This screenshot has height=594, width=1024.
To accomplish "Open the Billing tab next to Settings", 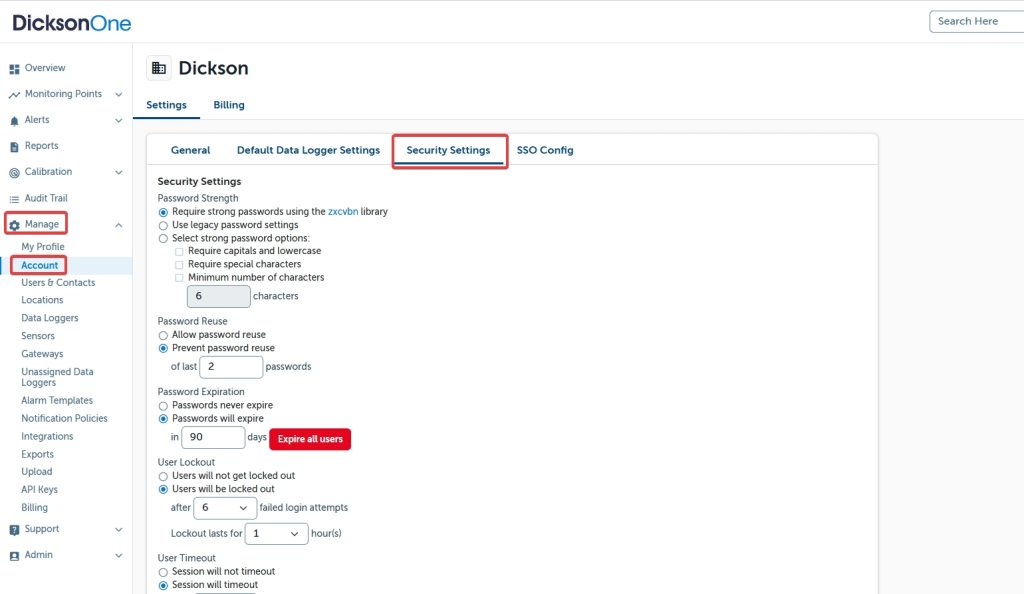I will click(229, 105).
